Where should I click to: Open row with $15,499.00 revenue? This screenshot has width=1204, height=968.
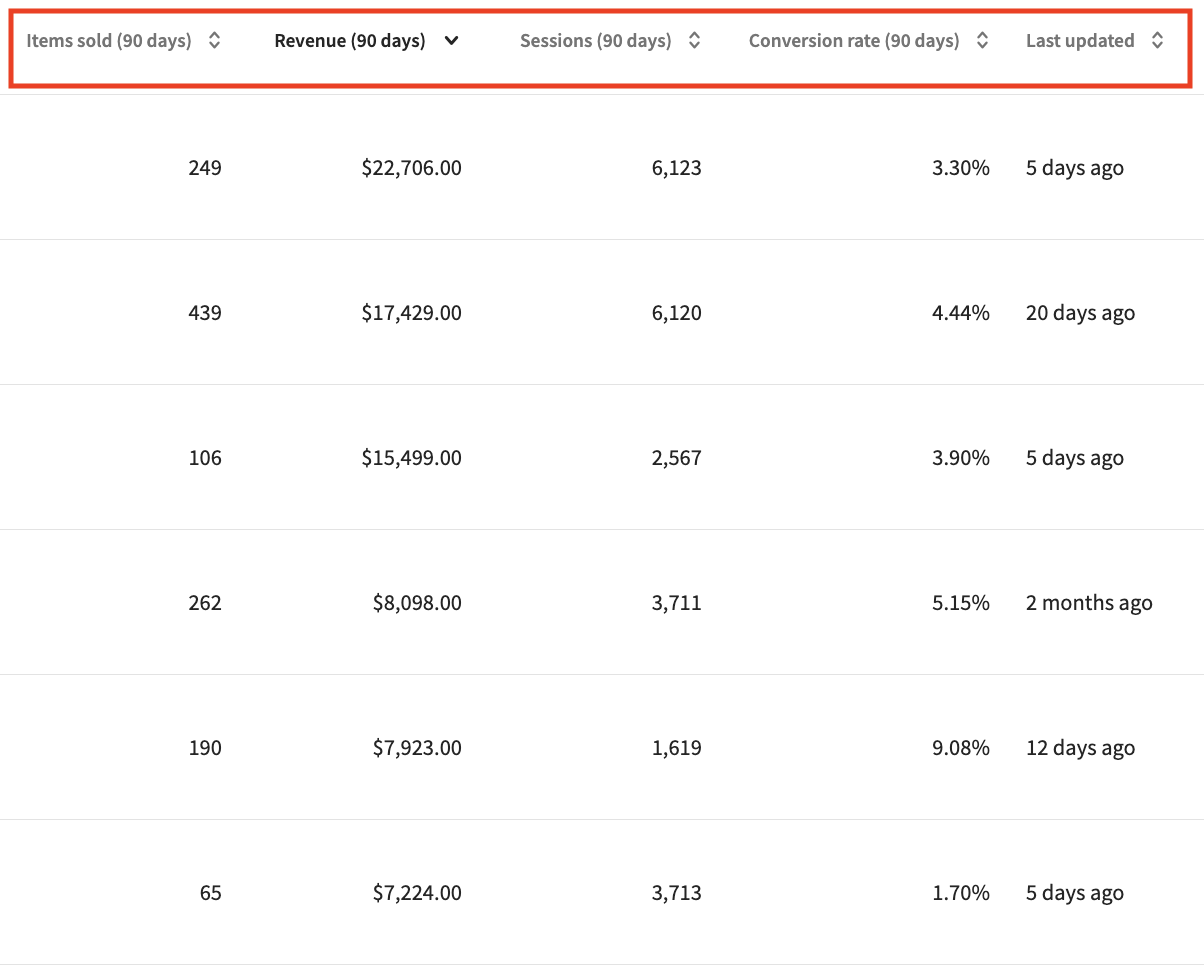[602, 457]
